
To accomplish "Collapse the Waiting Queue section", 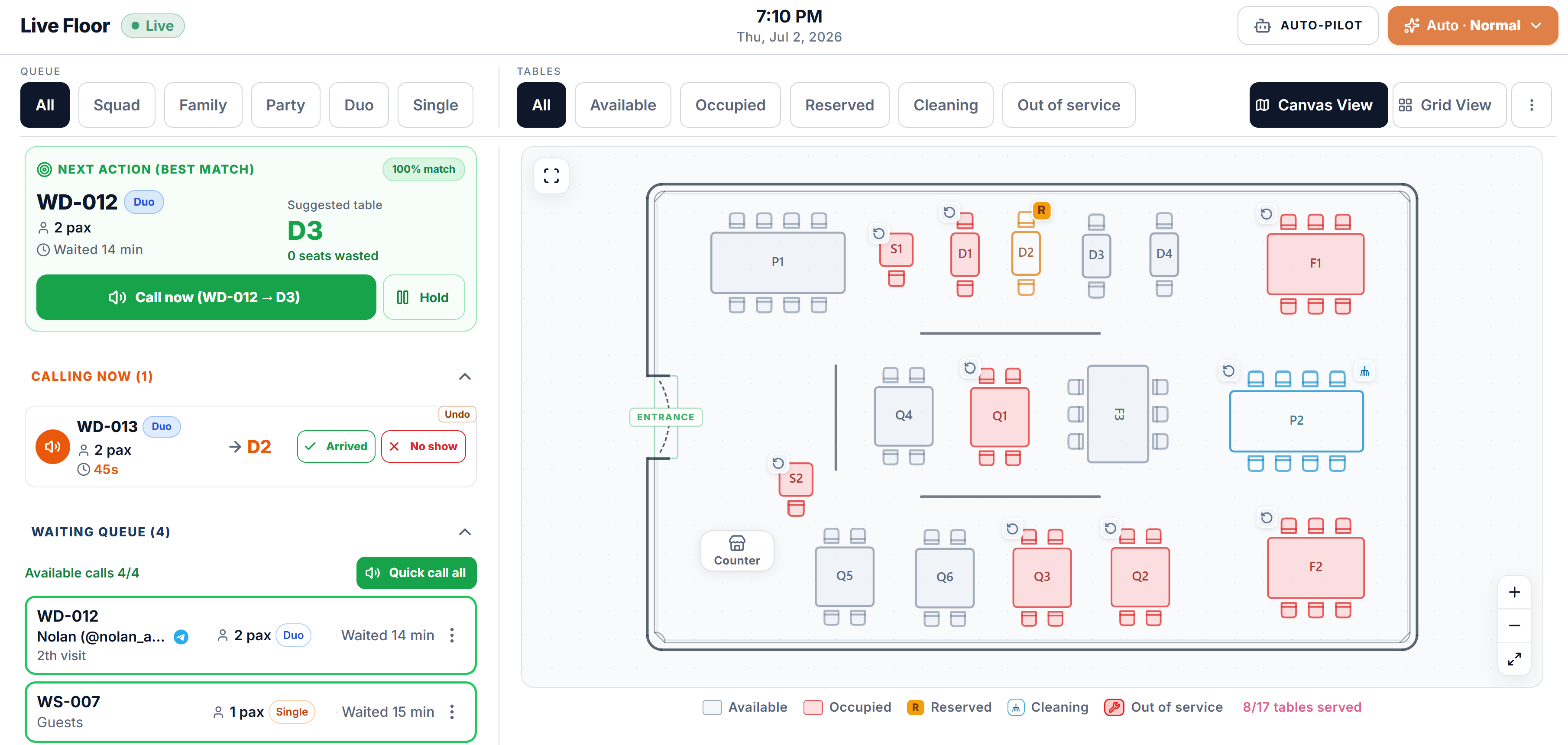I will (x=464, y=533).
